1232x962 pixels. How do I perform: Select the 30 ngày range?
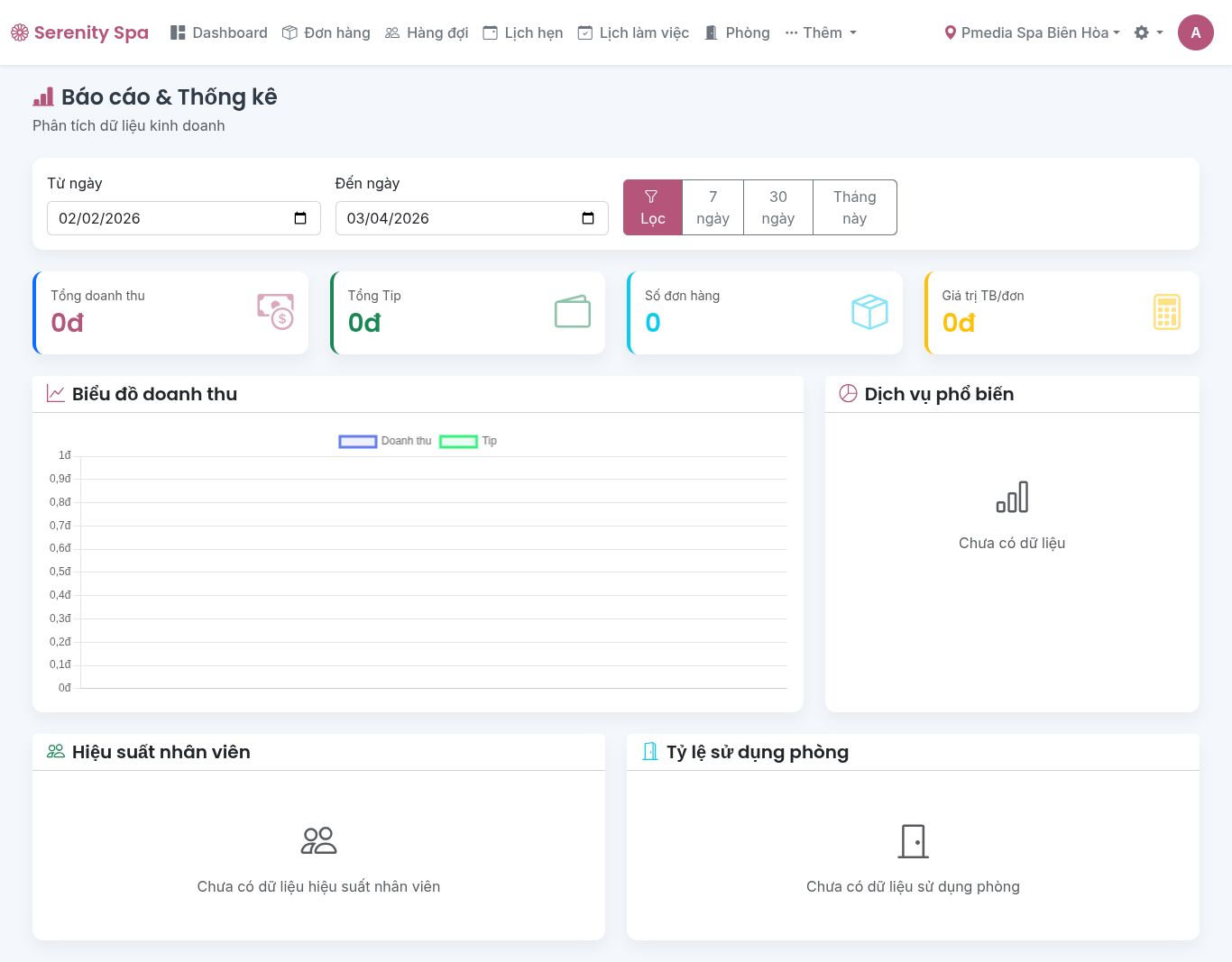[777, 207]
